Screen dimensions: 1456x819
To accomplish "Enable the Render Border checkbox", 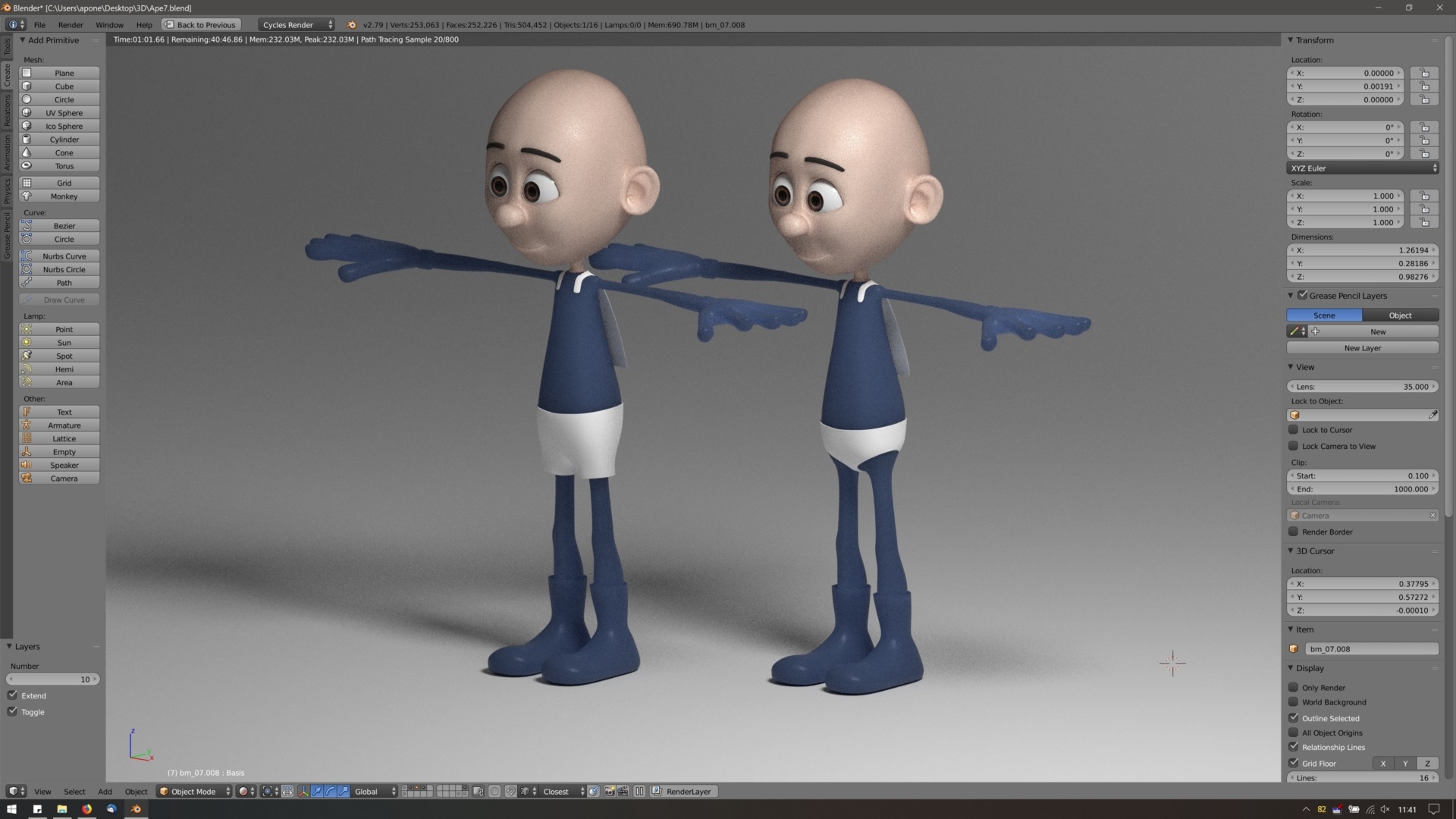I will click(1294, 532).
